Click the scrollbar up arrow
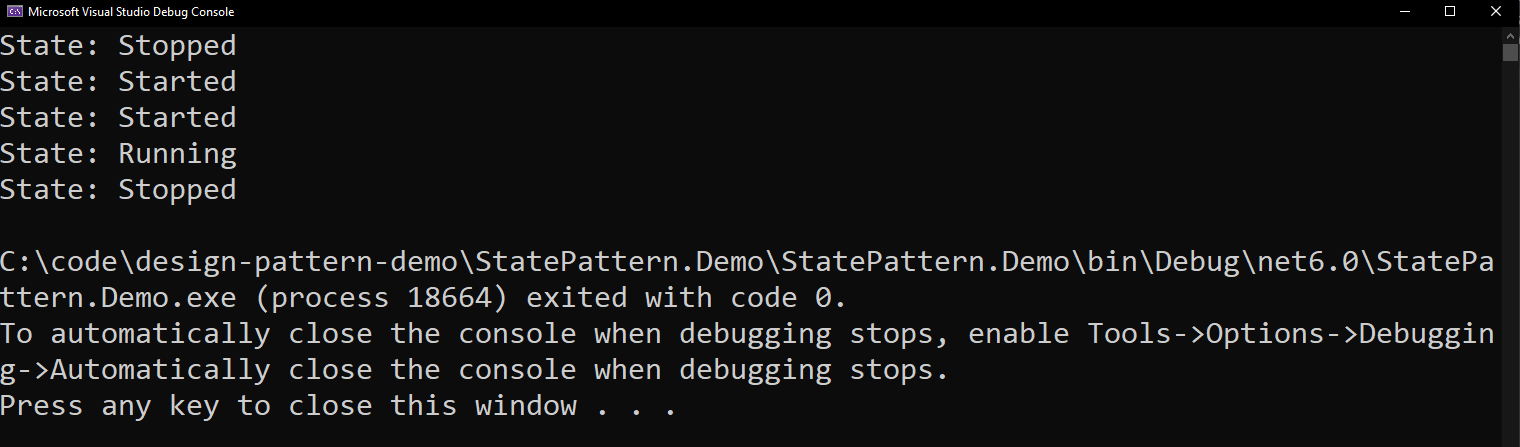 point(1510,34)
